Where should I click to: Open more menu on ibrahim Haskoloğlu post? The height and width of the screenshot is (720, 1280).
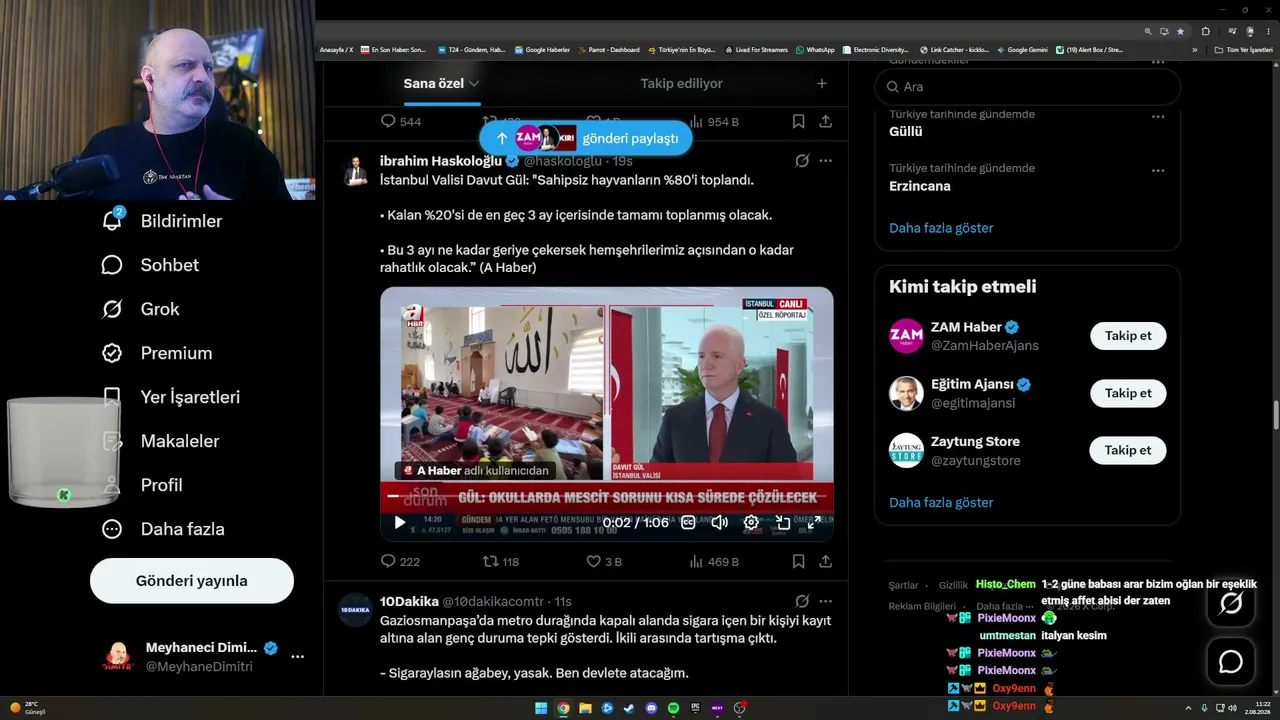(x=826, y=161)
